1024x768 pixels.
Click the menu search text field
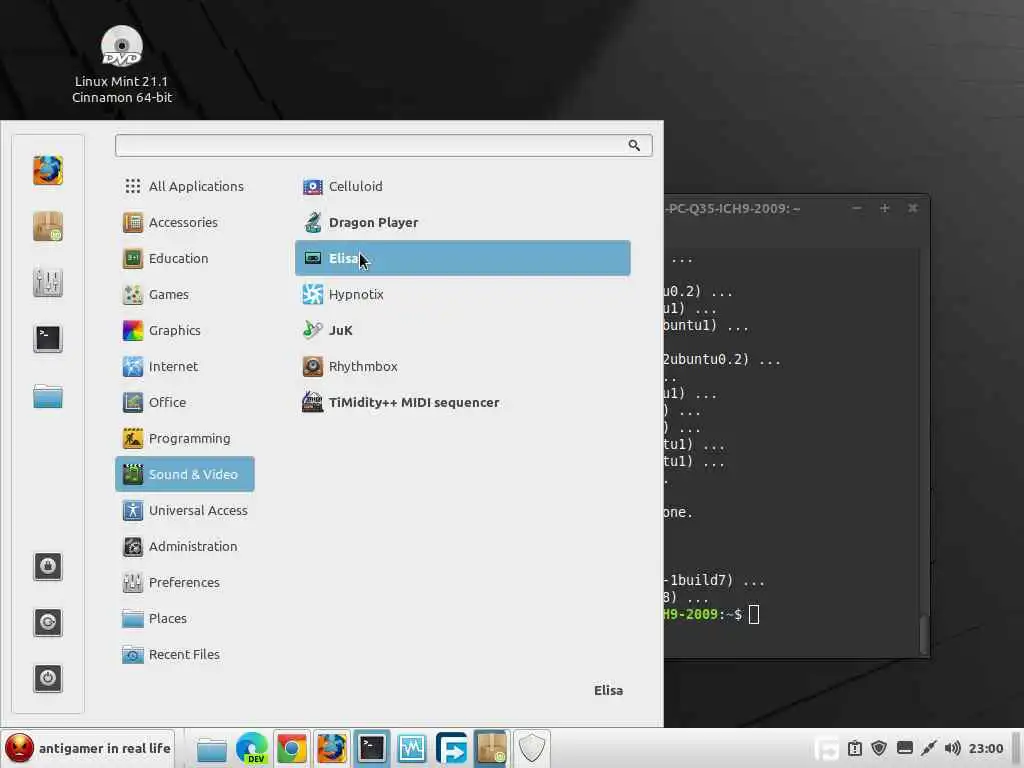pos(383,145)
